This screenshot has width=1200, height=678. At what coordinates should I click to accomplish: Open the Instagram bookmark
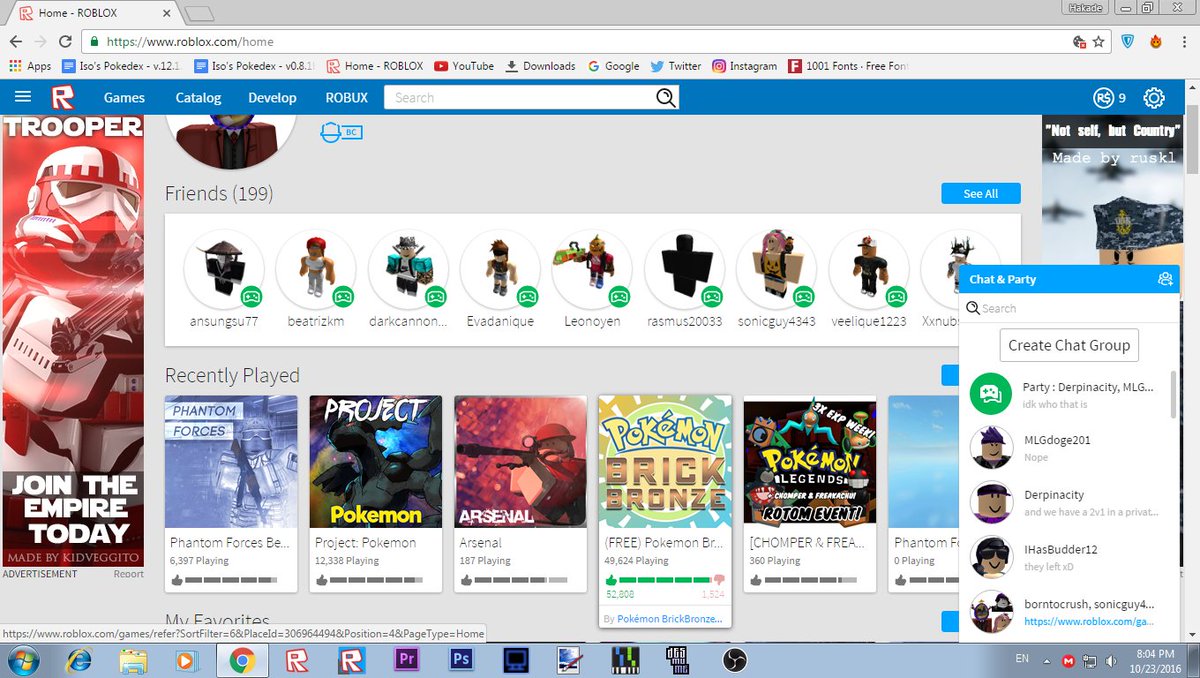click(x=745, y=66)
